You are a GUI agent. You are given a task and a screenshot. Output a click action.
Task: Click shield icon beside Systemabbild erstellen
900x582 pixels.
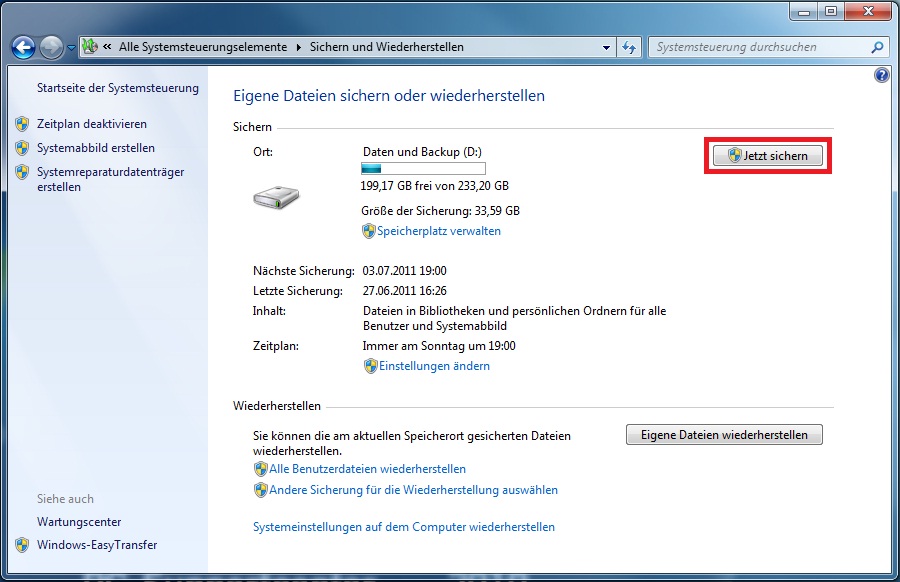22,148
